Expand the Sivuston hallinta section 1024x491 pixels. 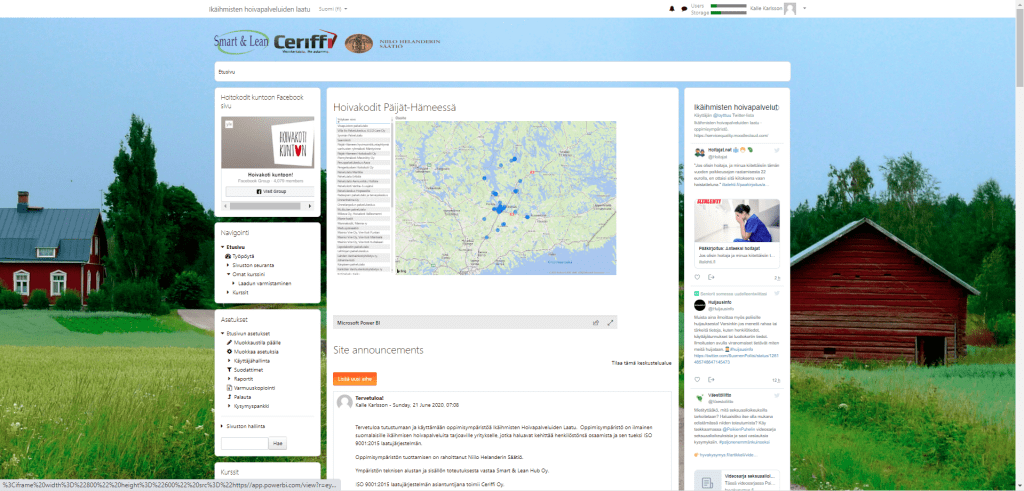click(248, 425)
